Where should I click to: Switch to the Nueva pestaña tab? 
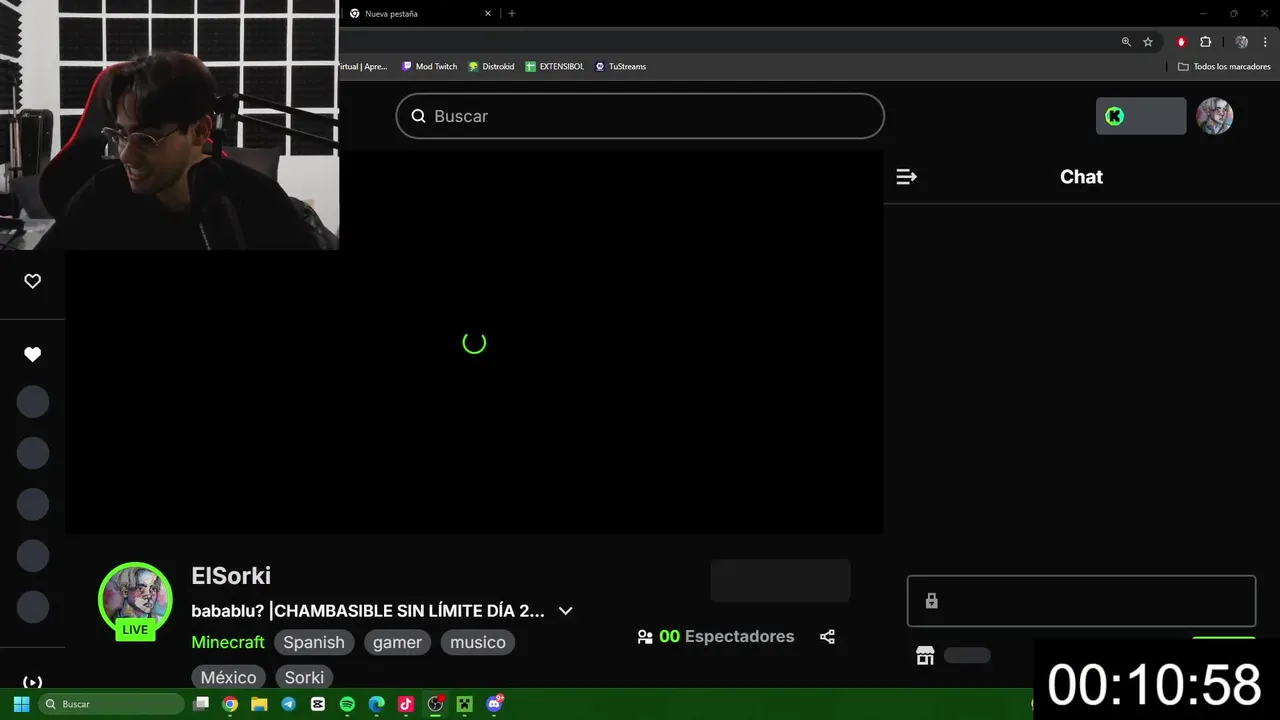(420, 14)
